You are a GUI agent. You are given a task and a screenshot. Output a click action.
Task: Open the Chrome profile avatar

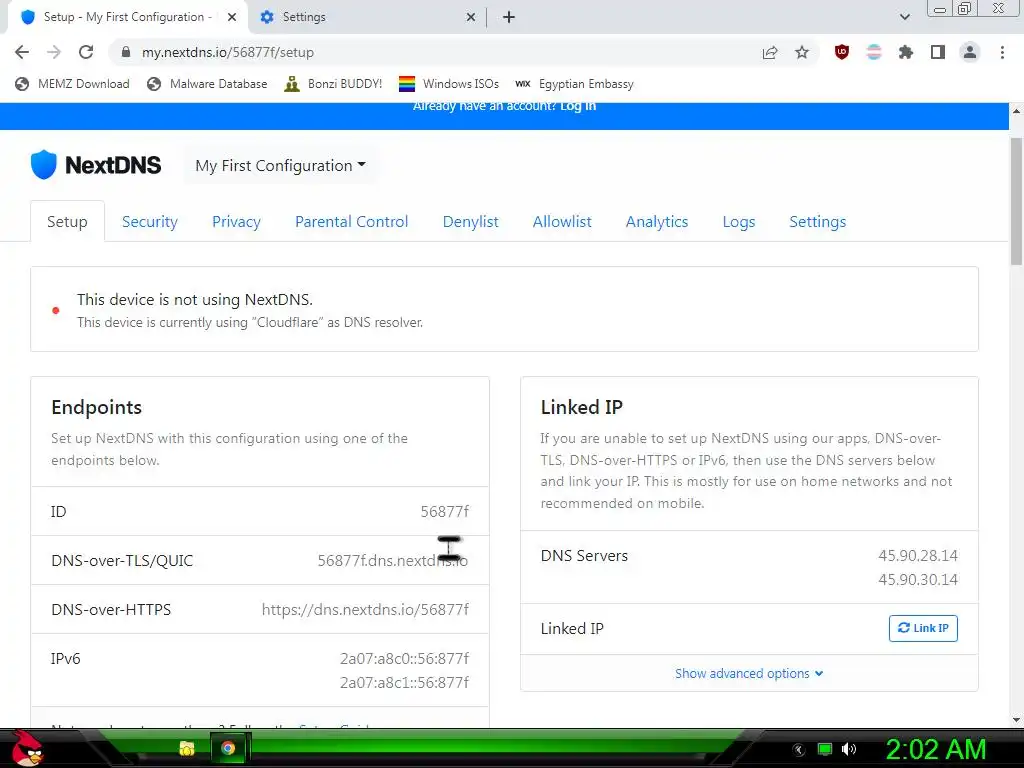(970, 52)
